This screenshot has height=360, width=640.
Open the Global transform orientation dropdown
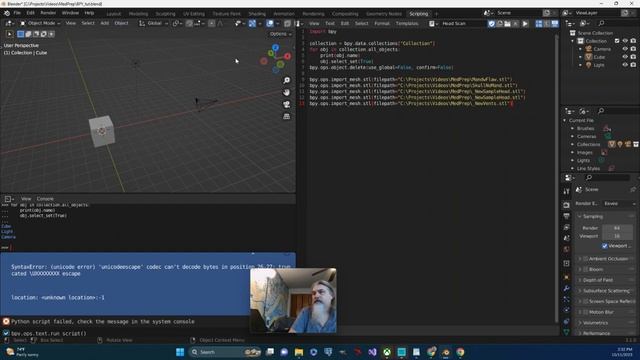pos(153,23)
